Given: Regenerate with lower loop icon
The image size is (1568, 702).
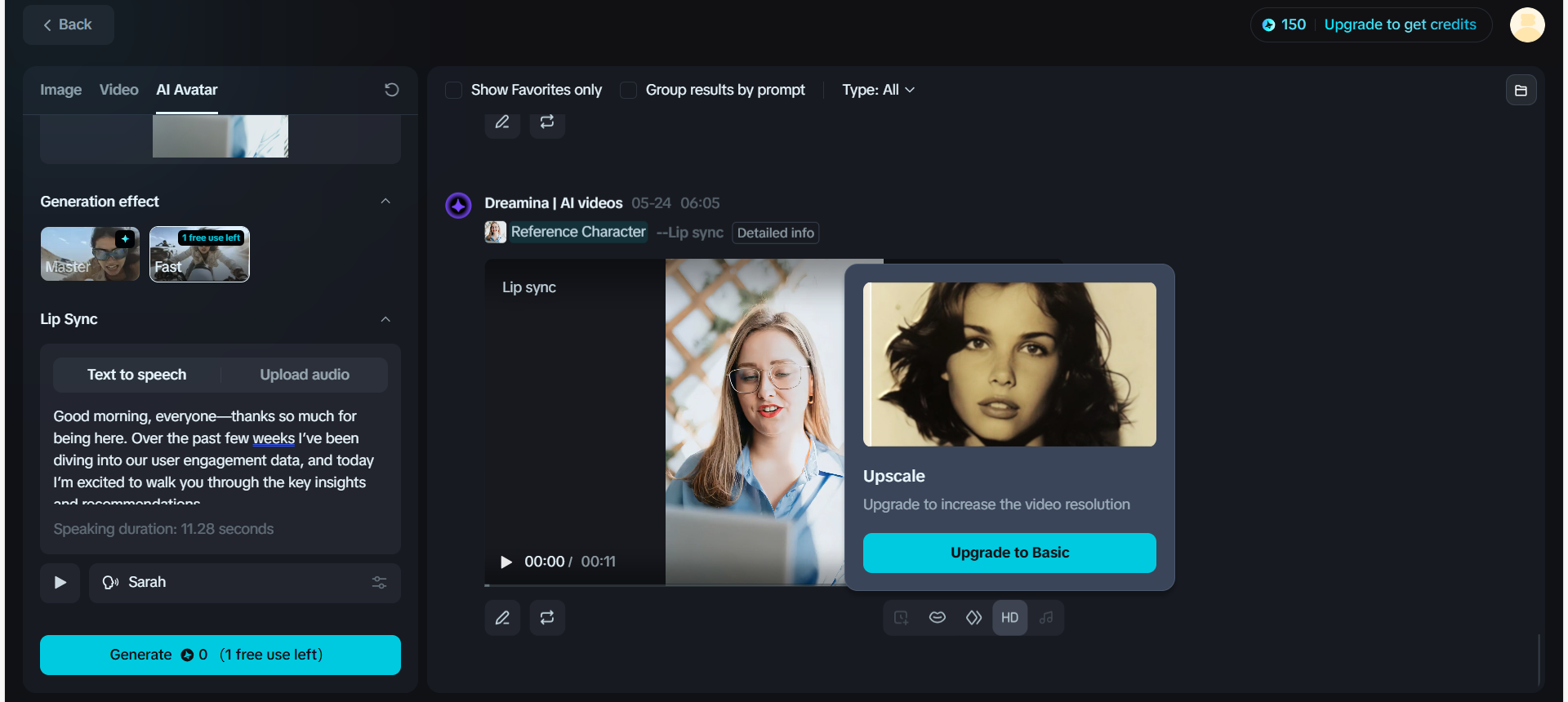Looking at the screenshot, I should 547,618.
